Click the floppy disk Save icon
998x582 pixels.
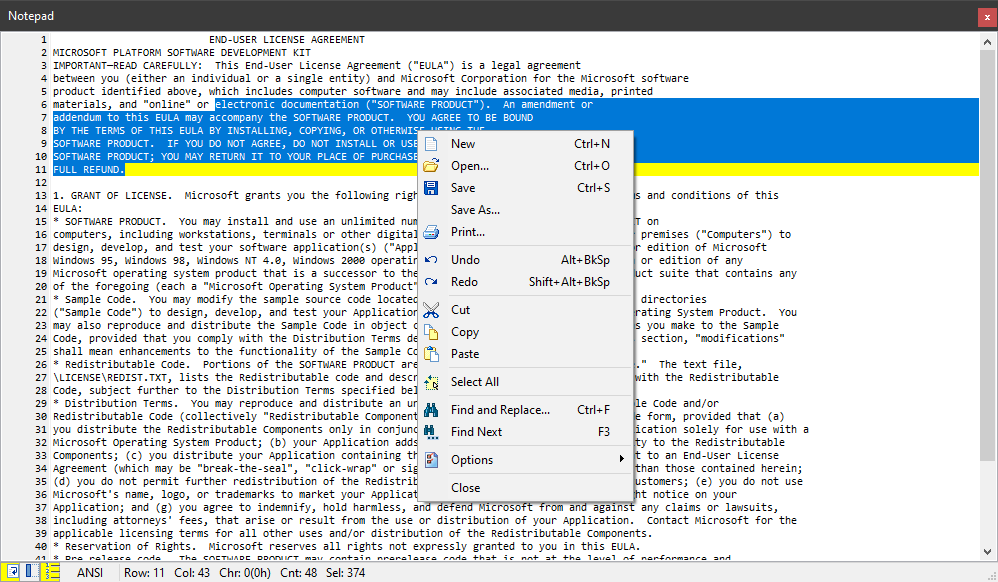431,188
